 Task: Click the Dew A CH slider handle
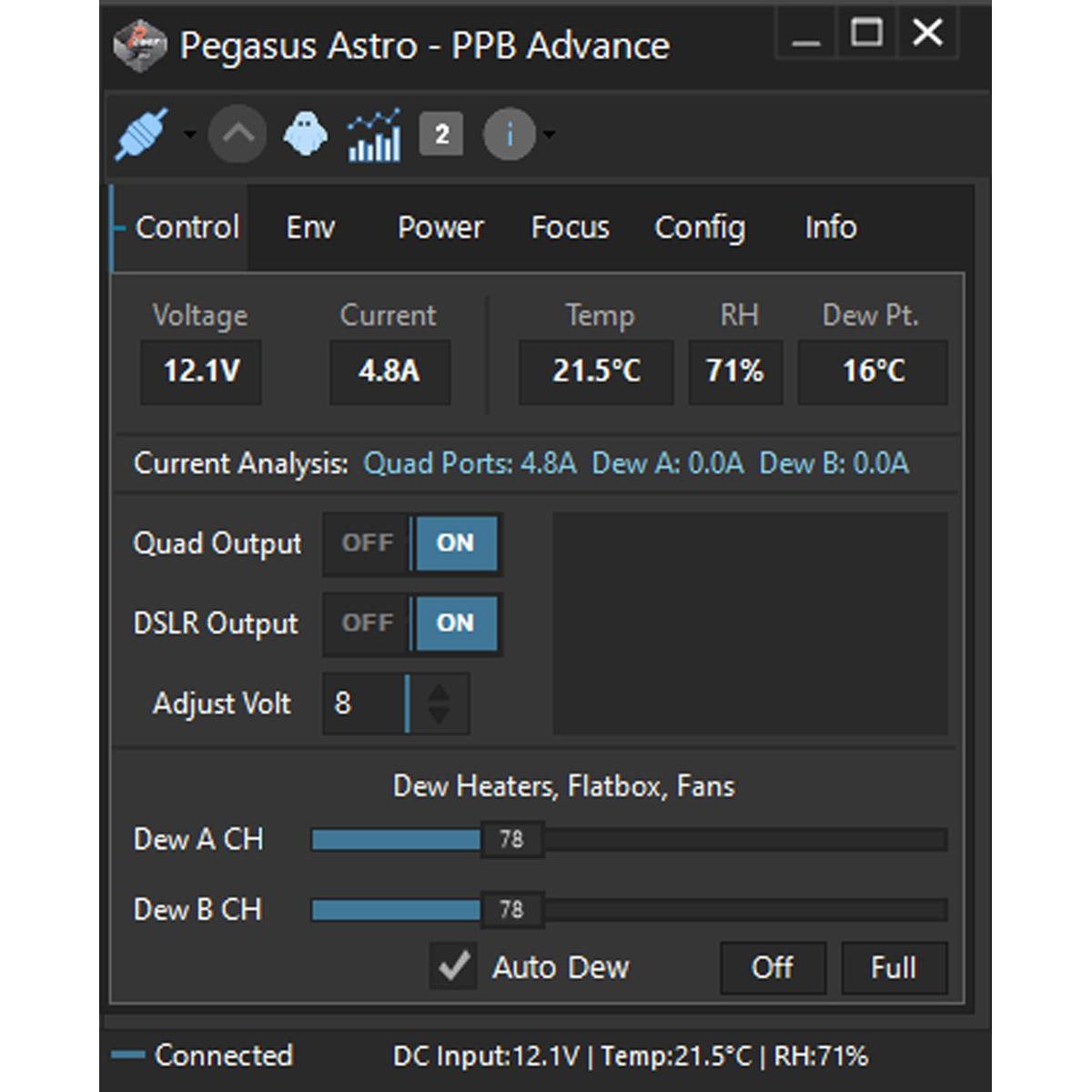pos(511,839)
